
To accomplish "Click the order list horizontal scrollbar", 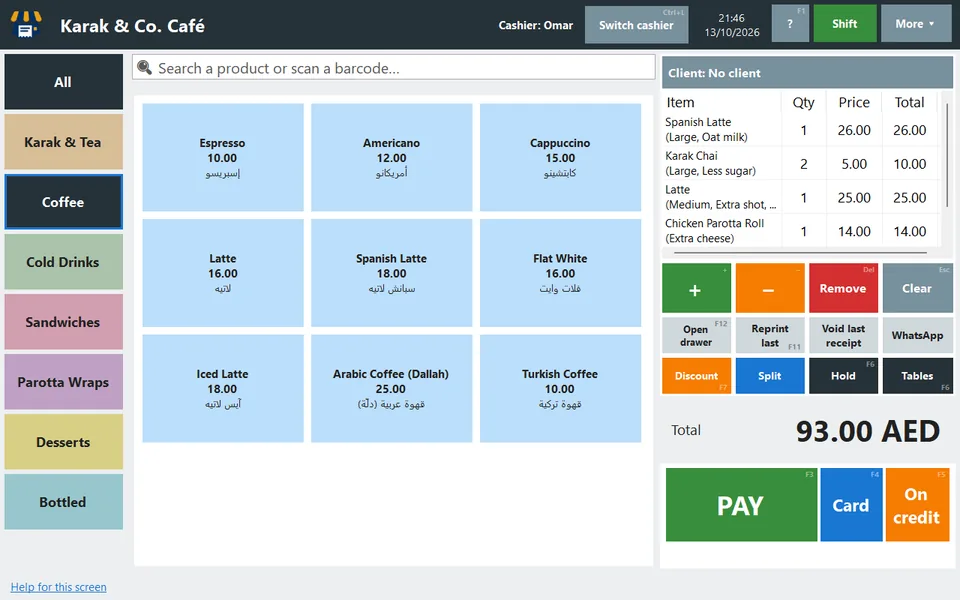I will (x=800, y=252).
